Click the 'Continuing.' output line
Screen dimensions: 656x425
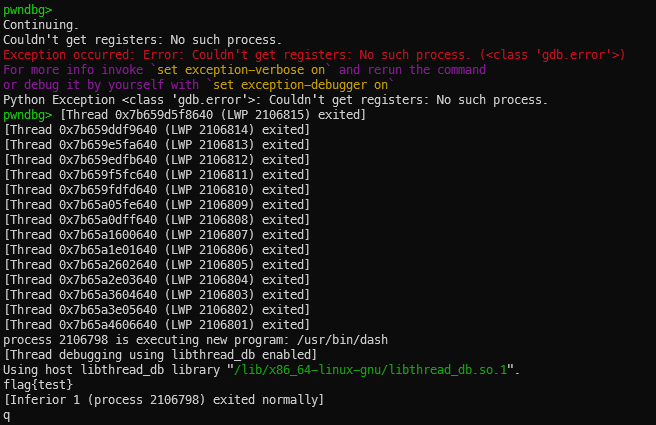(41, 25)
